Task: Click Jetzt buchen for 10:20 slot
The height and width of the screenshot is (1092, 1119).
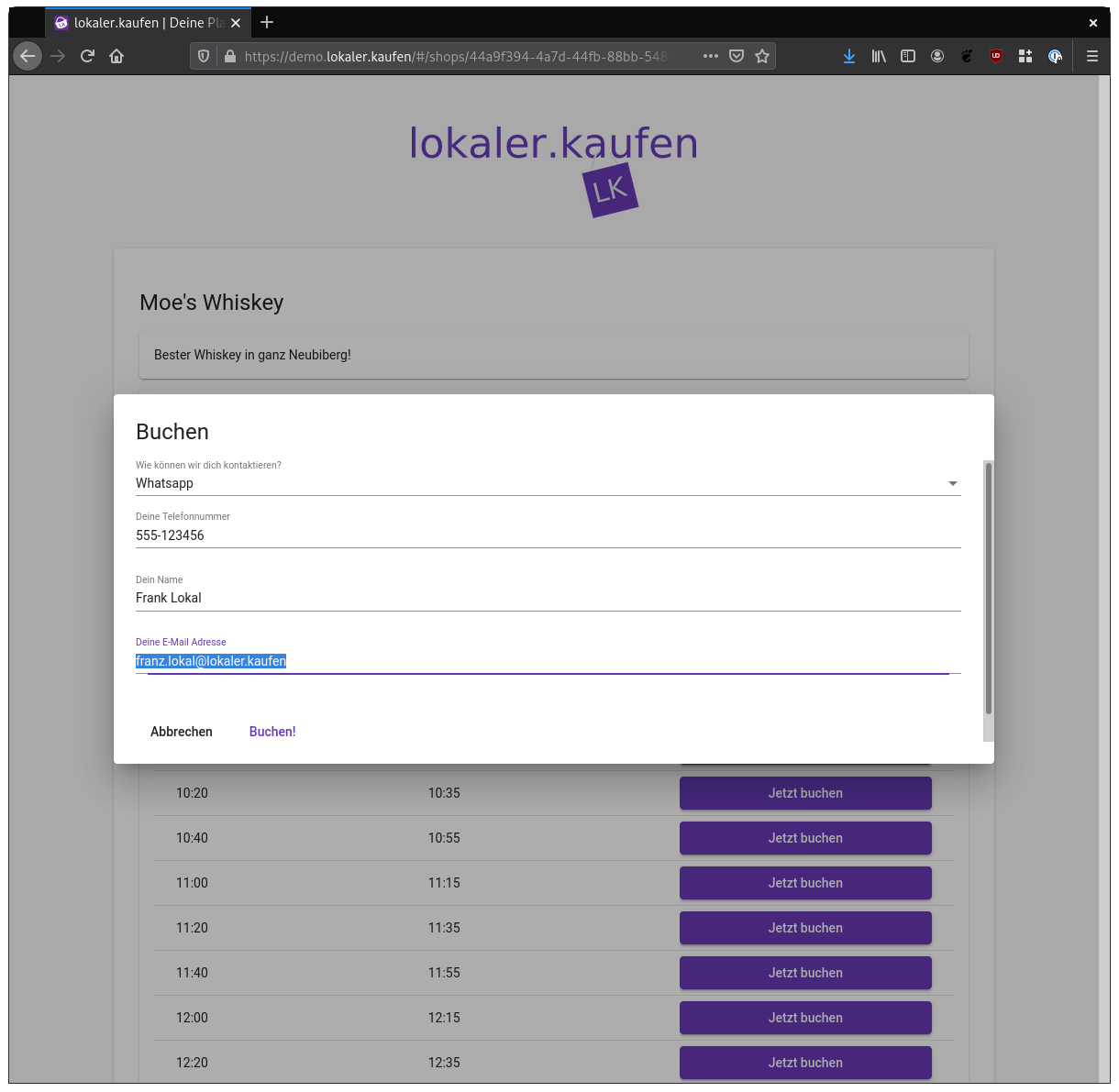Action: (805, 793)
